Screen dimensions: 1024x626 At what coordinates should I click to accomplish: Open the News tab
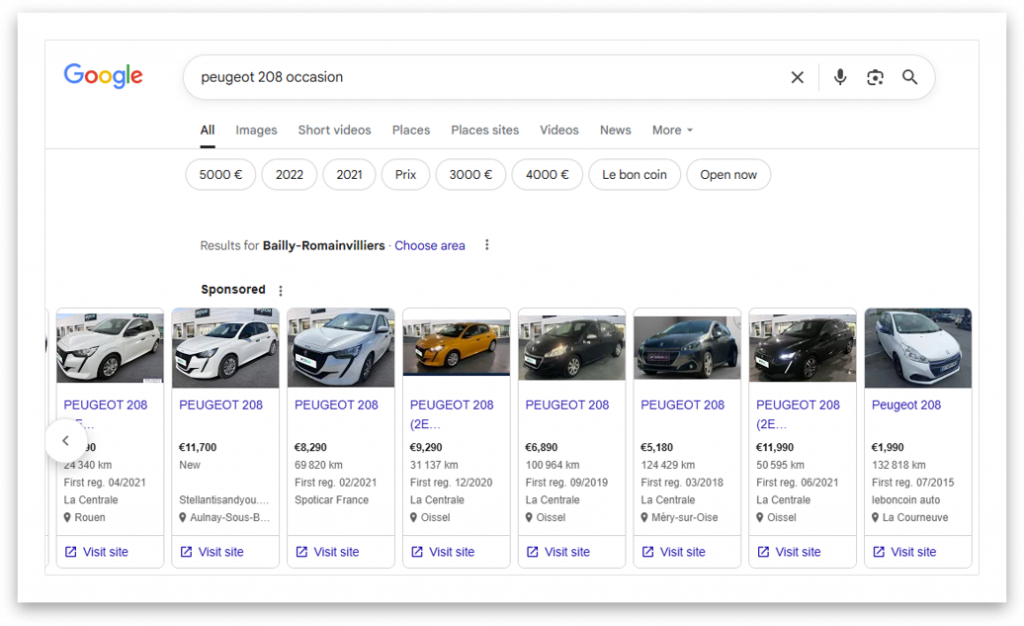pyautogui.click(x=615, y=130)
